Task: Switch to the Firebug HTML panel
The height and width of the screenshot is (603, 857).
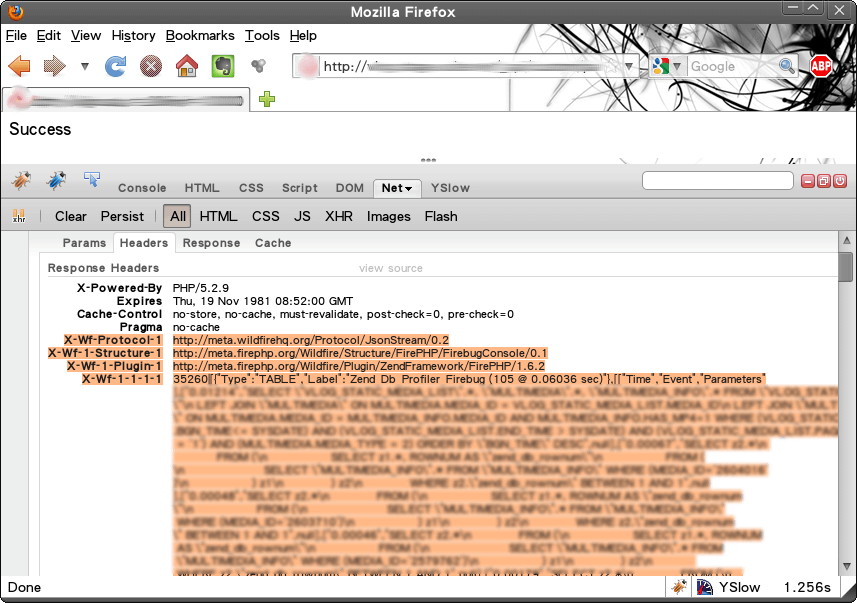Action: tap(202, 188)
